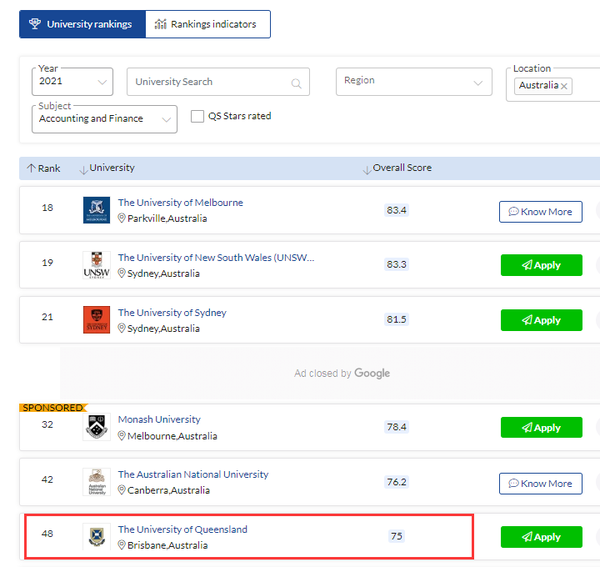This screenshot has height=567, width=600.
Task: Click the Australian National University logo
Action: click(96, 482)
